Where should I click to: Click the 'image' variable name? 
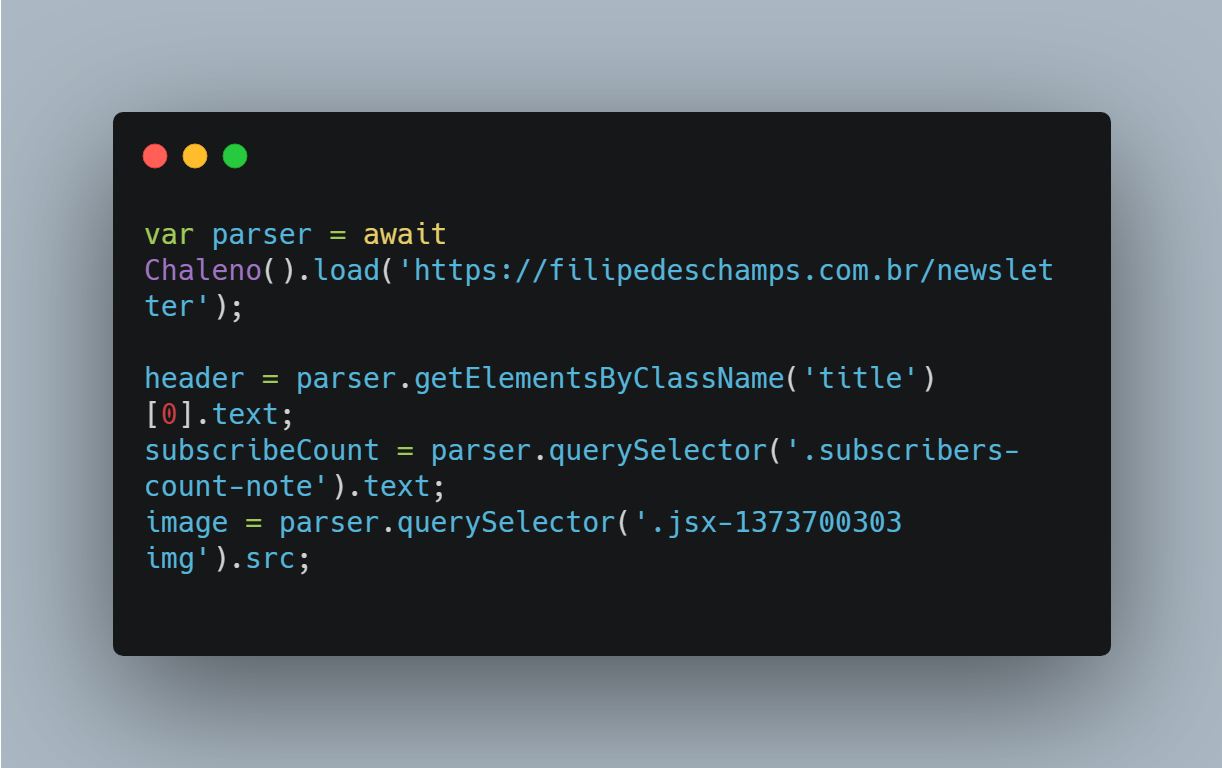coord(187,523)
